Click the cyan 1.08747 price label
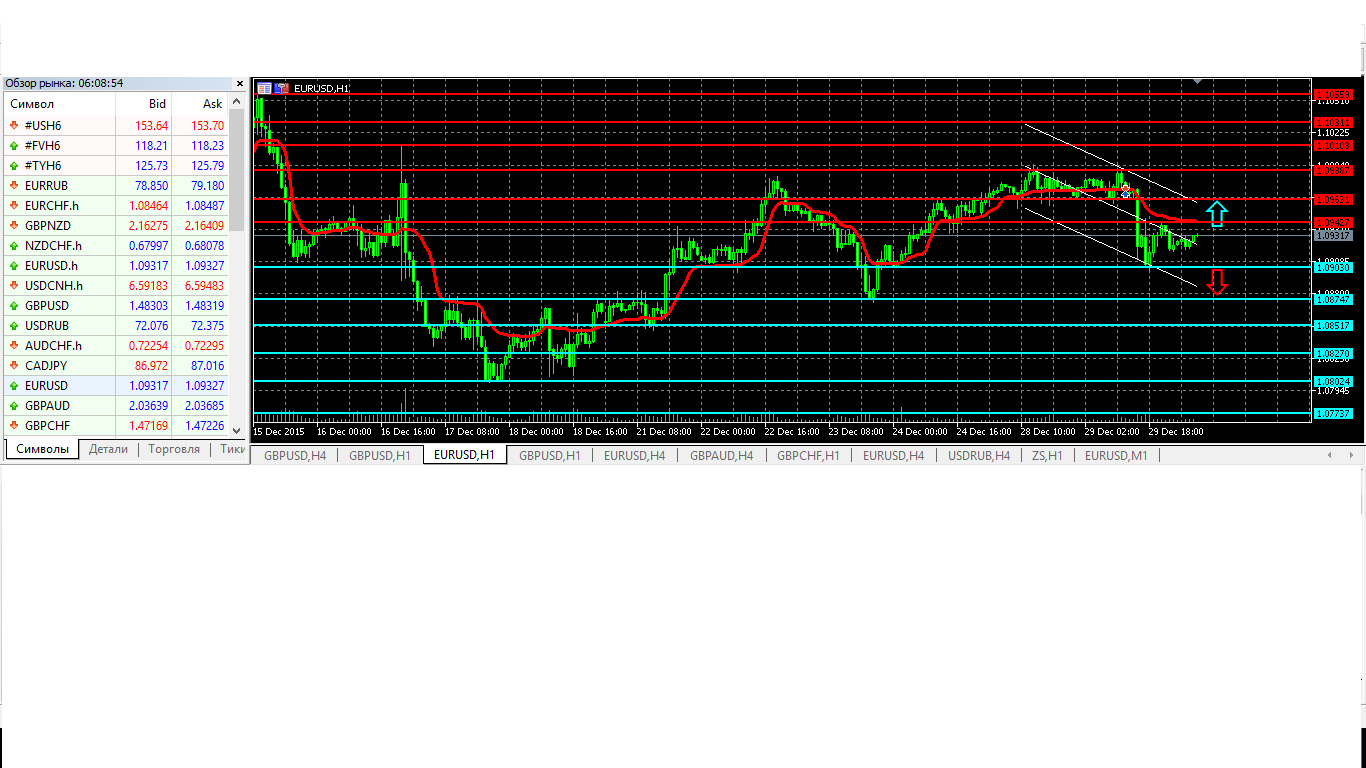This screenshot has width=1366, height=768. pyautogui.click(x=1333, y=299)
